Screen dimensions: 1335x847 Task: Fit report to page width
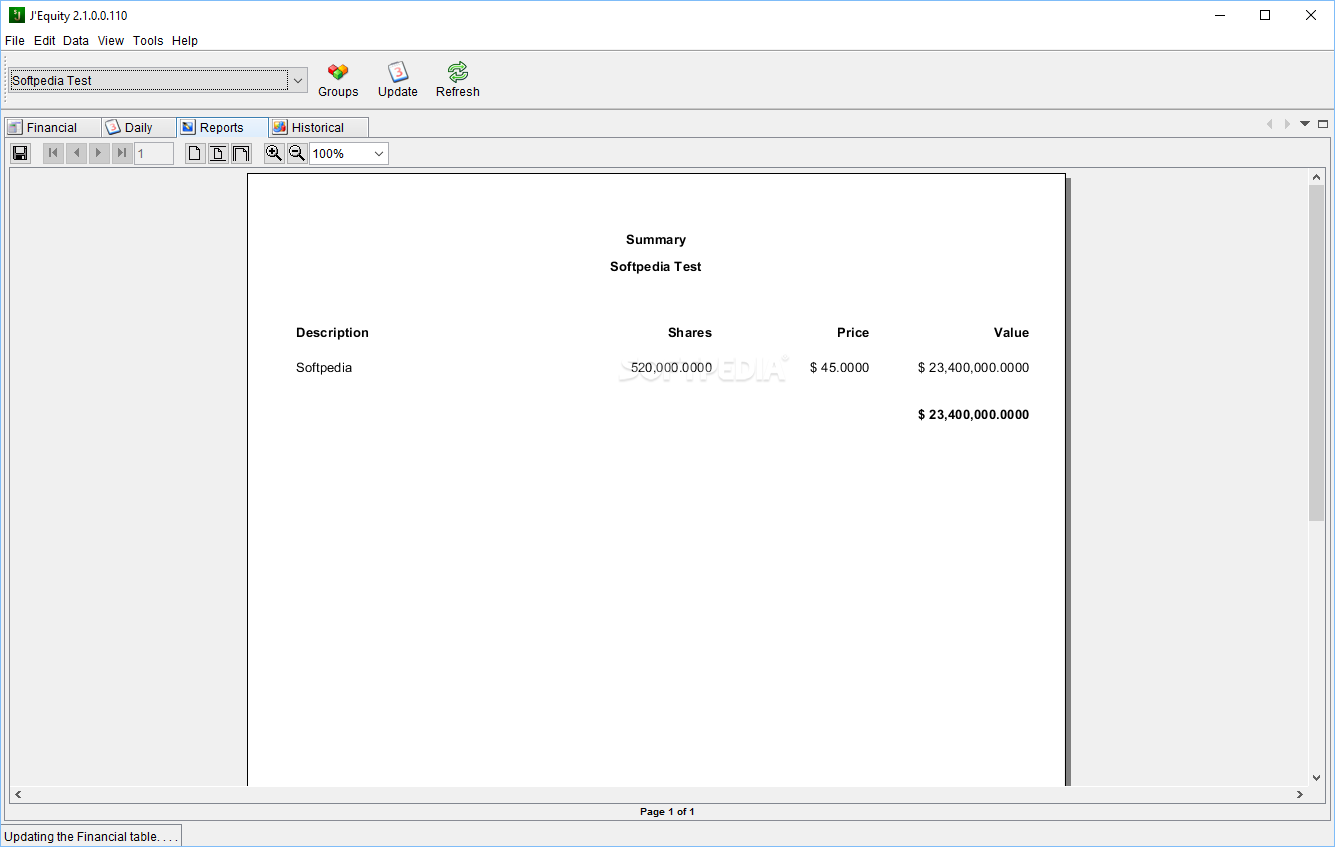coord(241,153)
